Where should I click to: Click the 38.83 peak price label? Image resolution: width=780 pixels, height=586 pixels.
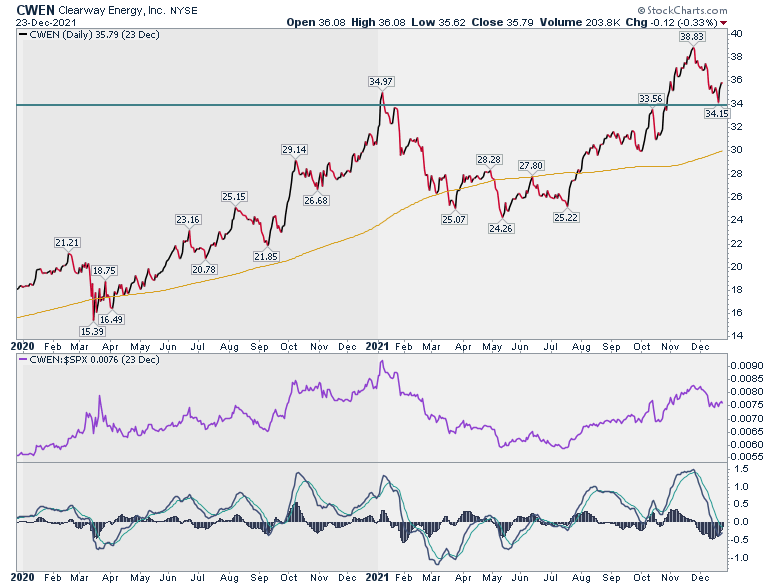point(692,36)
